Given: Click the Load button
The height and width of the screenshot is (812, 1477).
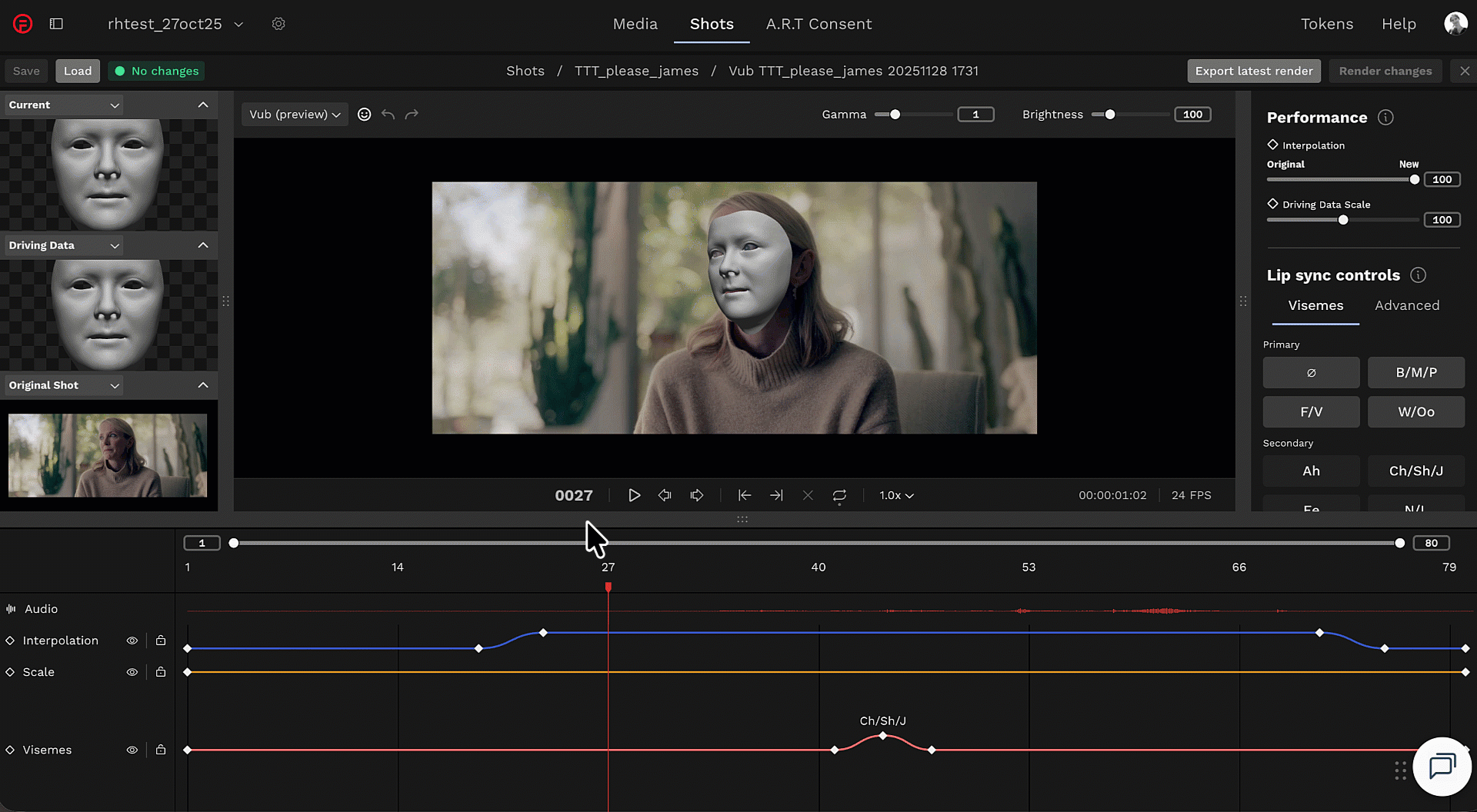Looking at the screenshot, I should coord(78,71).
